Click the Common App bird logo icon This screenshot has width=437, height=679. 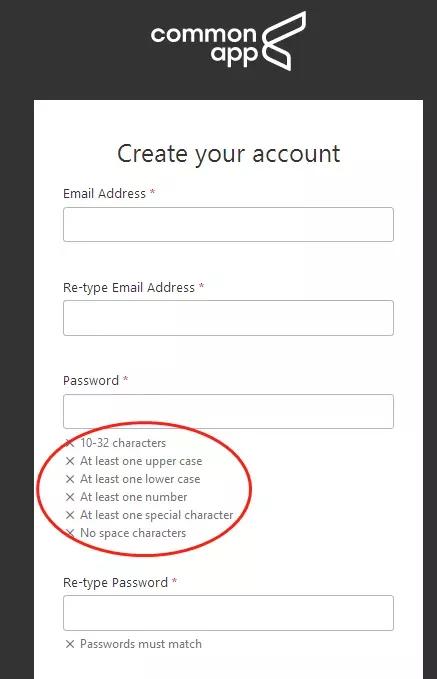(283, 41)
